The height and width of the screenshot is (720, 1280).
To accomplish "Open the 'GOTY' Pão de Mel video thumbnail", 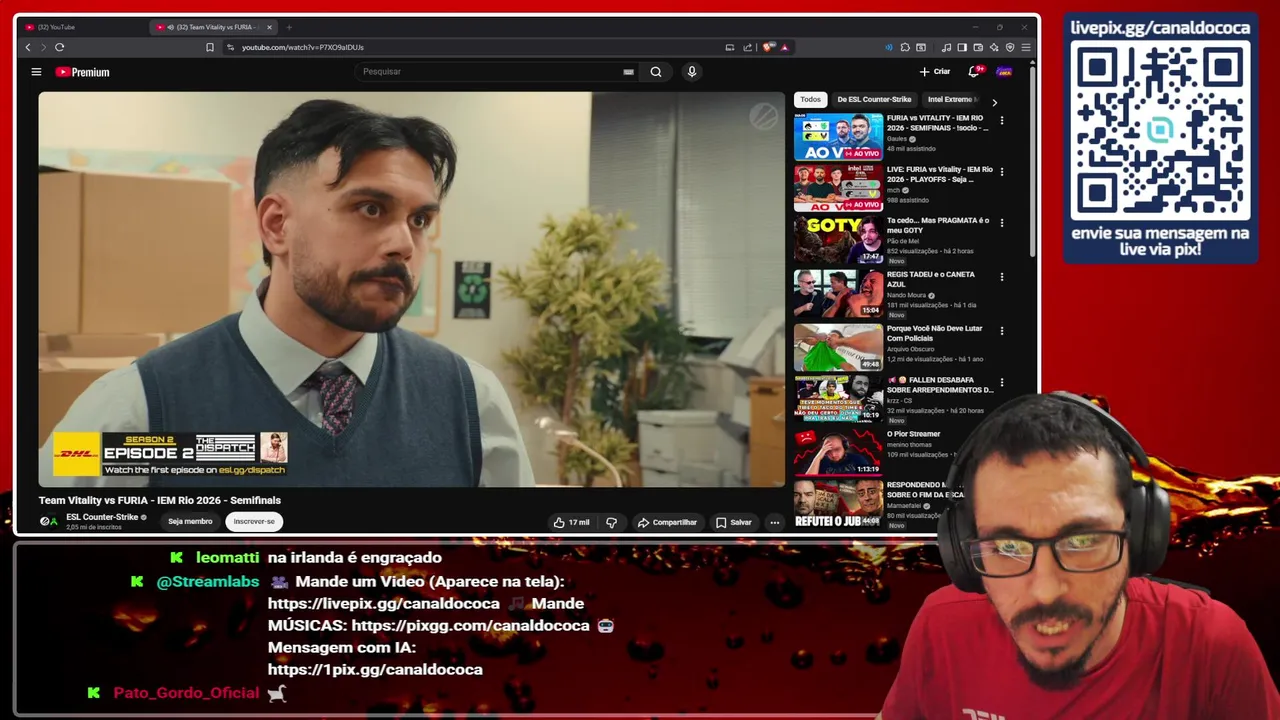I will coord(838,240).
